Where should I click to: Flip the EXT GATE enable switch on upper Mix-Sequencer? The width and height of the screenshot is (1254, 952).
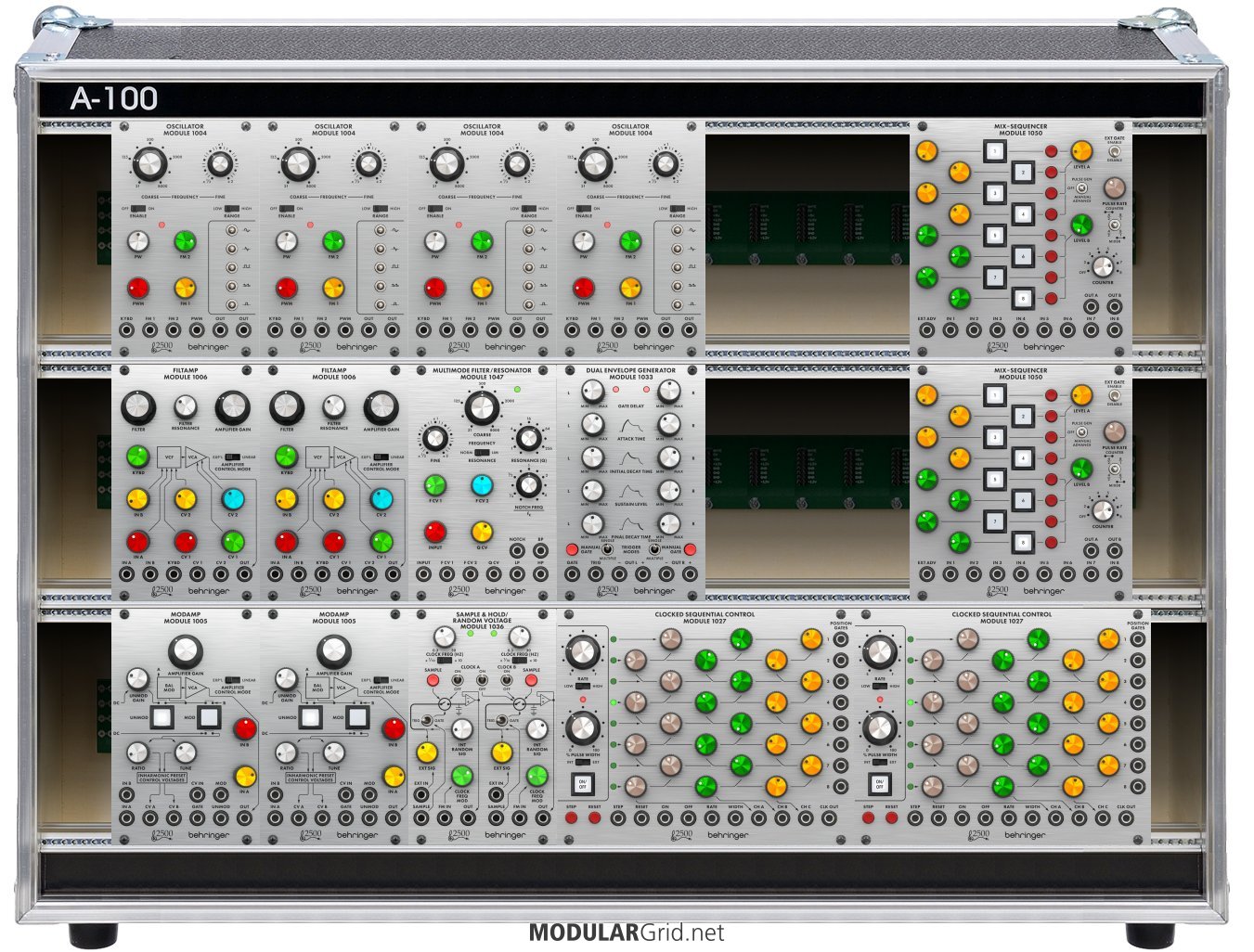point(1114,150)
